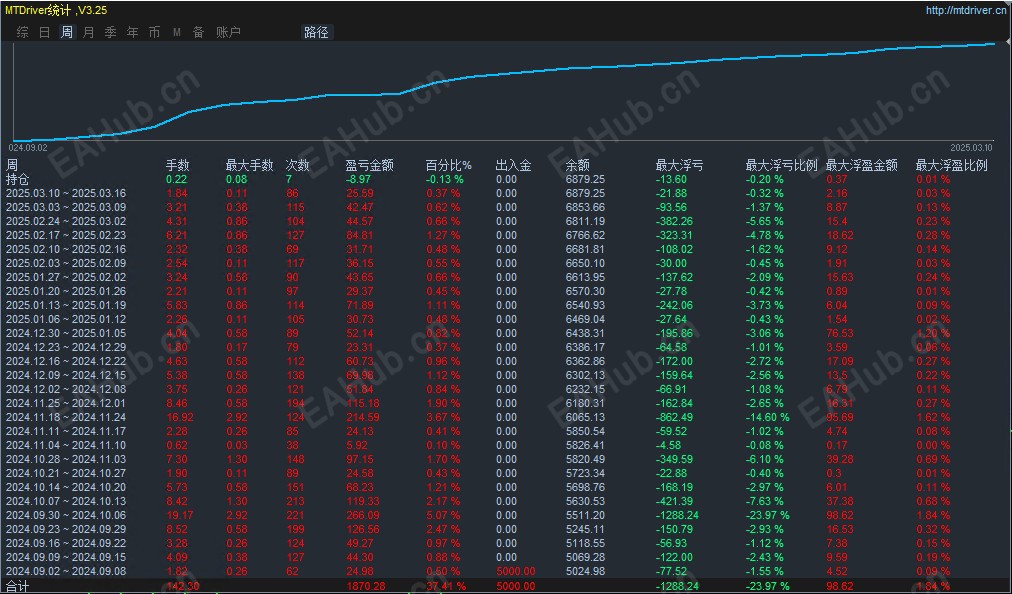Screen dimensions: 1012x594
Task: Click the 3.67 % percentage cell
Action: [x=443, y=417]
